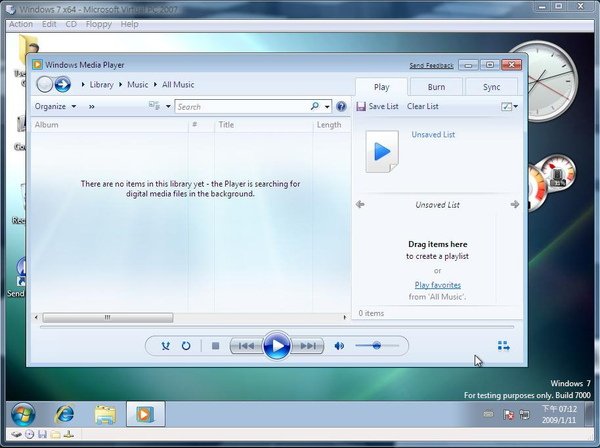The image size is (600, 448).
Task: Click the magnifier search icon
Action: tap(315, 106)
